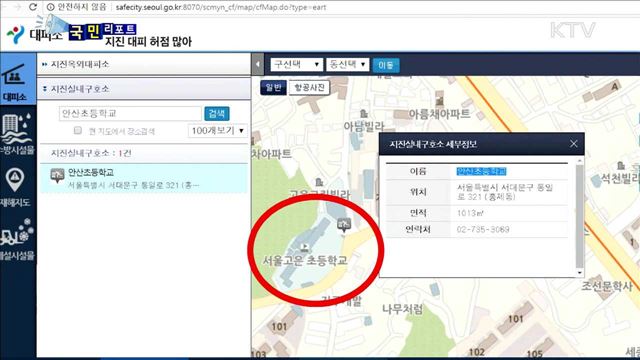This screenshot has height=360, width=640.
Task: Click the Seoul city logo
Action: pyautogui.click(x=15, y=35)
